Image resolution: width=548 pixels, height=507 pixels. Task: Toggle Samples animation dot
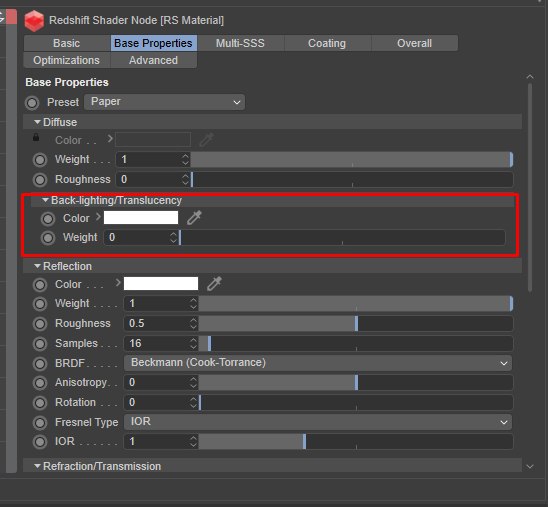40,344
